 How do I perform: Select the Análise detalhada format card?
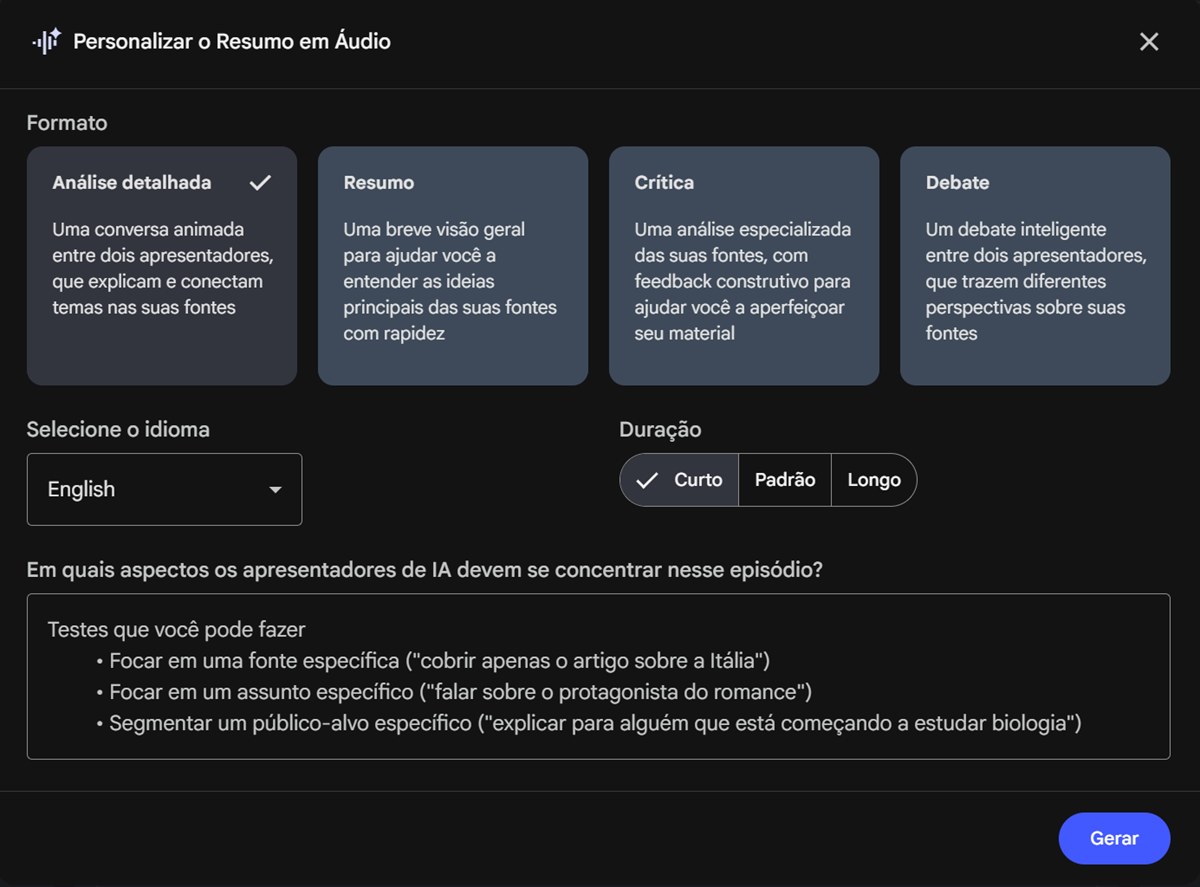click(x=161, y=265)
